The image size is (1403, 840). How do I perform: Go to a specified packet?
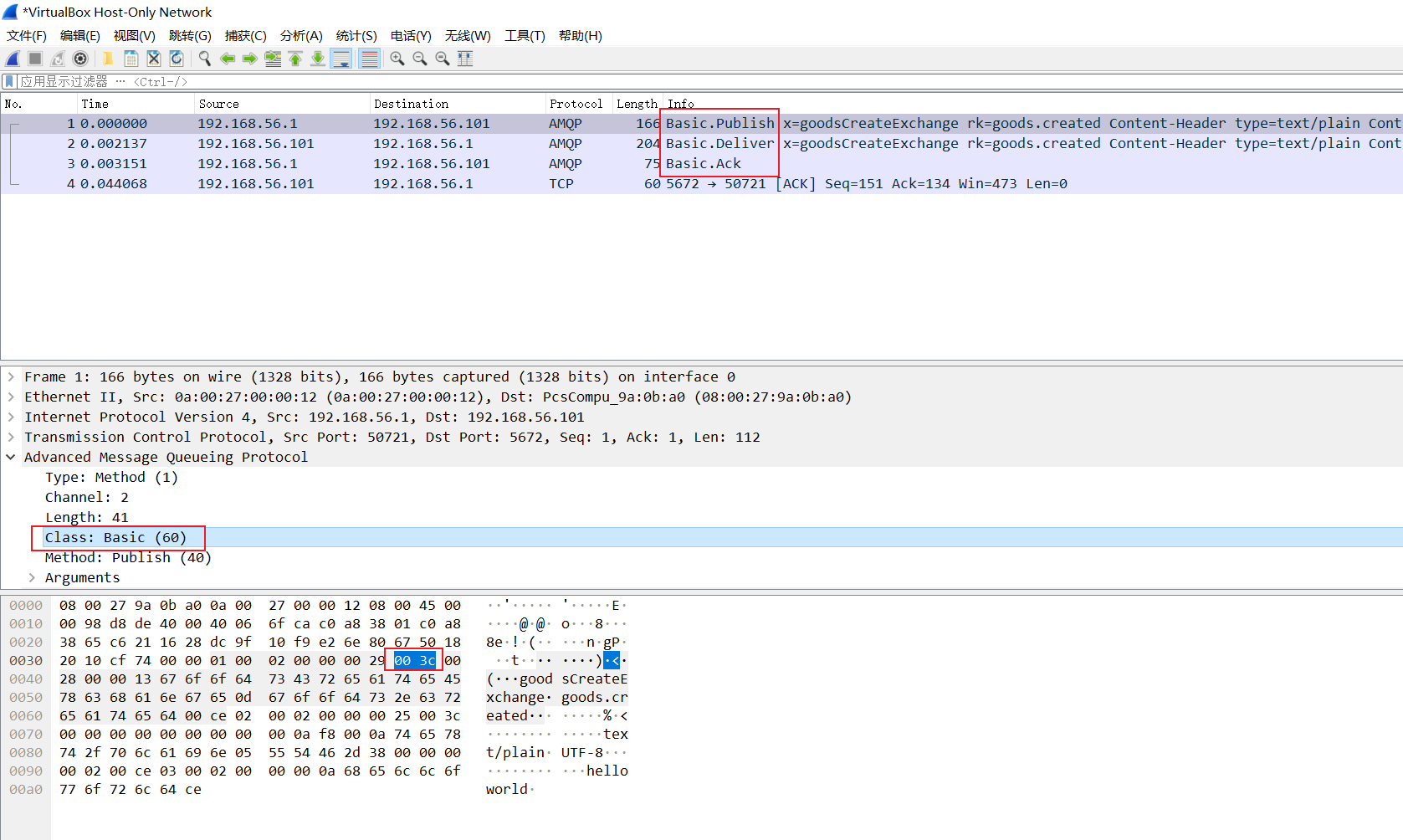pos(273,59)
